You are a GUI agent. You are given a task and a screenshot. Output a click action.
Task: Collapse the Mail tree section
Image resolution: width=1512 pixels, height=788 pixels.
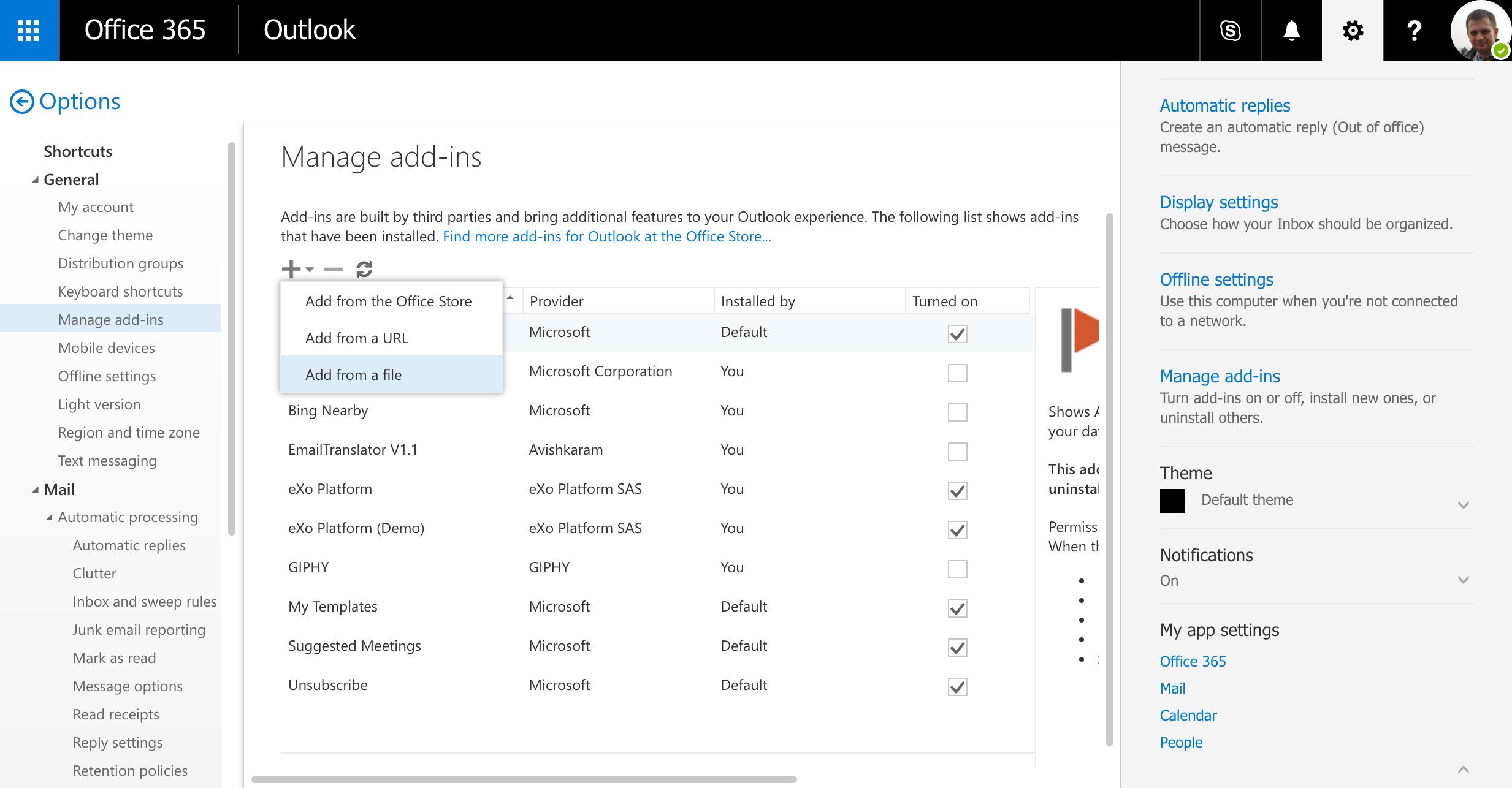pos(35,490)
